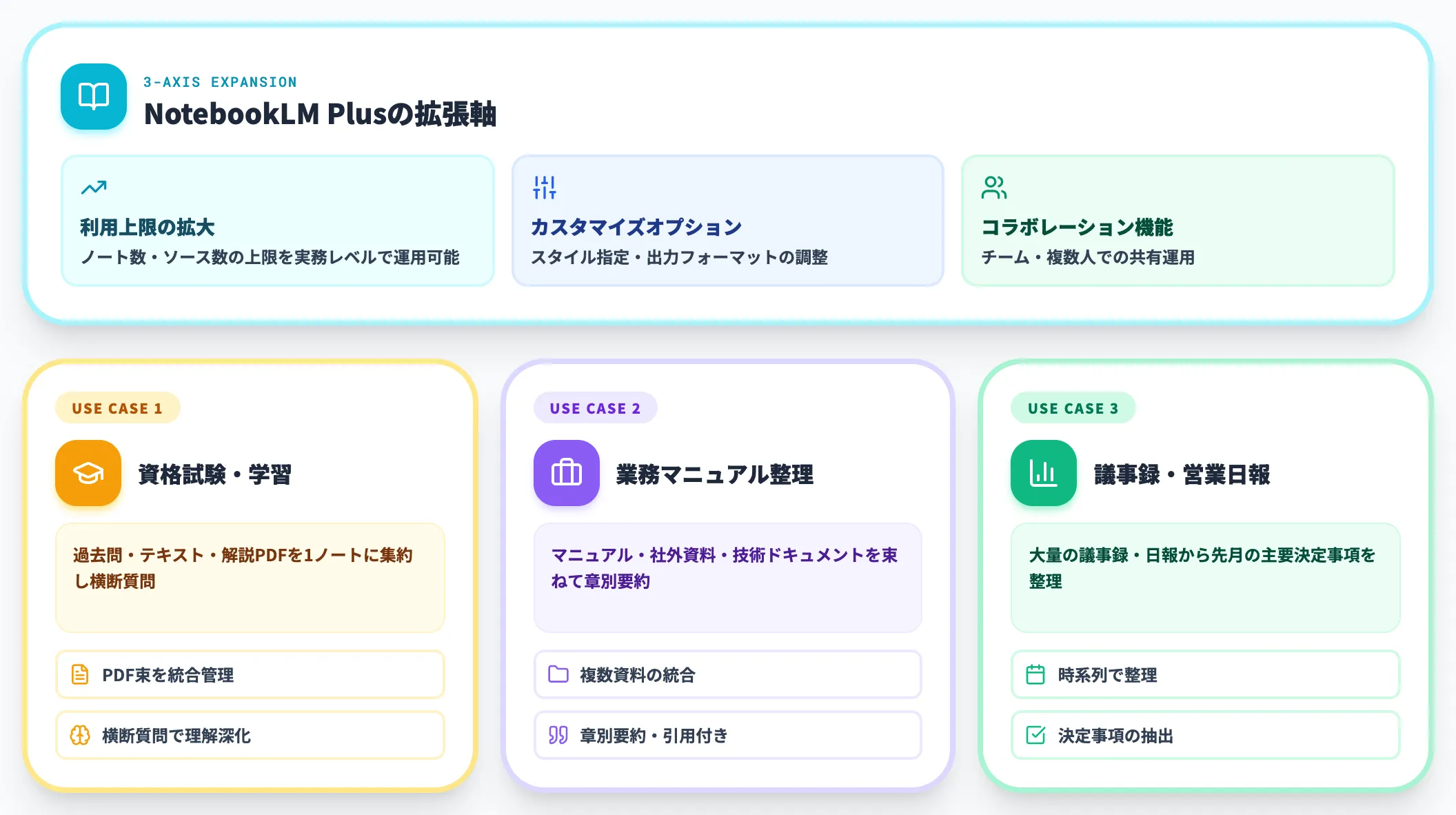
Task: Click the 章別要約・引用付き row
Action: [x=728, y=735]
